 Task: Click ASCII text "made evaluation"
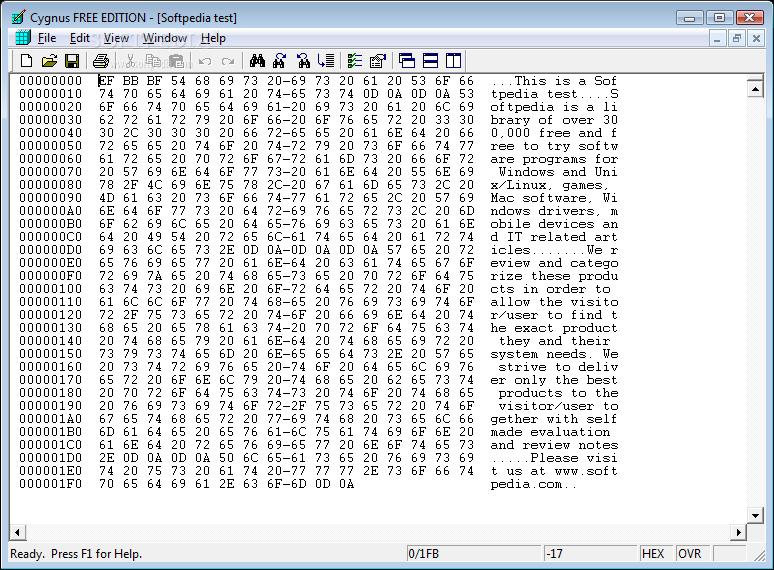(x=550, y=432)
